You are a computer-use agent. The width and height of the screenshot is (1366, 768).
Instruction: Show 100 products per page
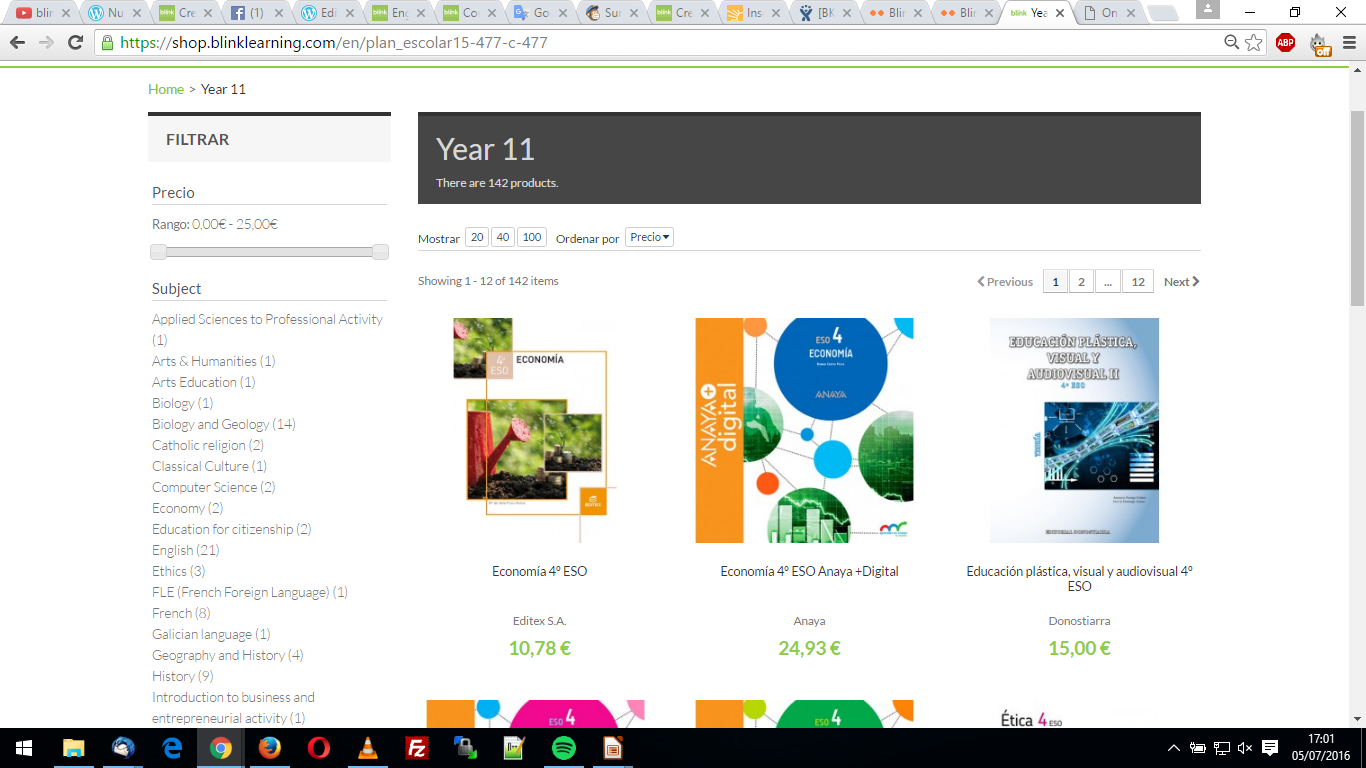[532, 237]
